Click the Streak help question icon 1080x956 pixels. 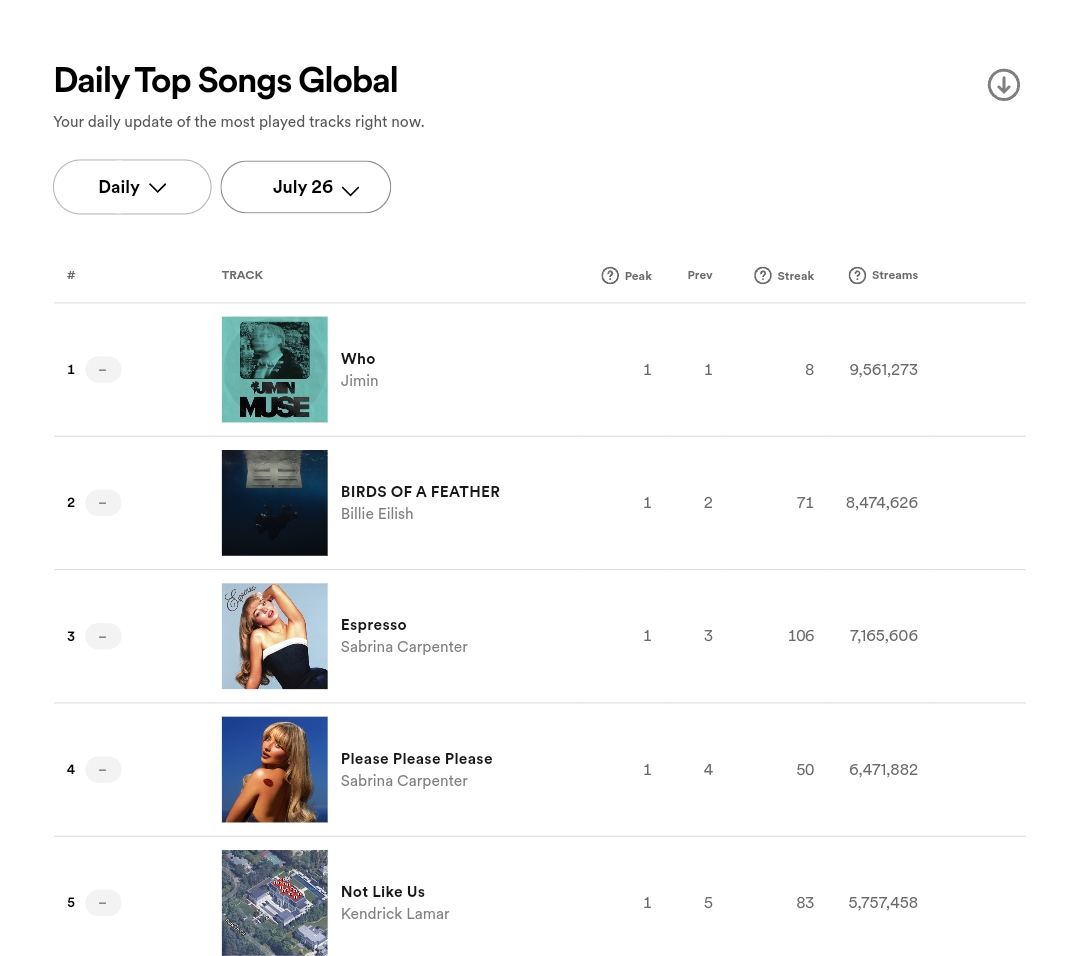coord(762,276)
